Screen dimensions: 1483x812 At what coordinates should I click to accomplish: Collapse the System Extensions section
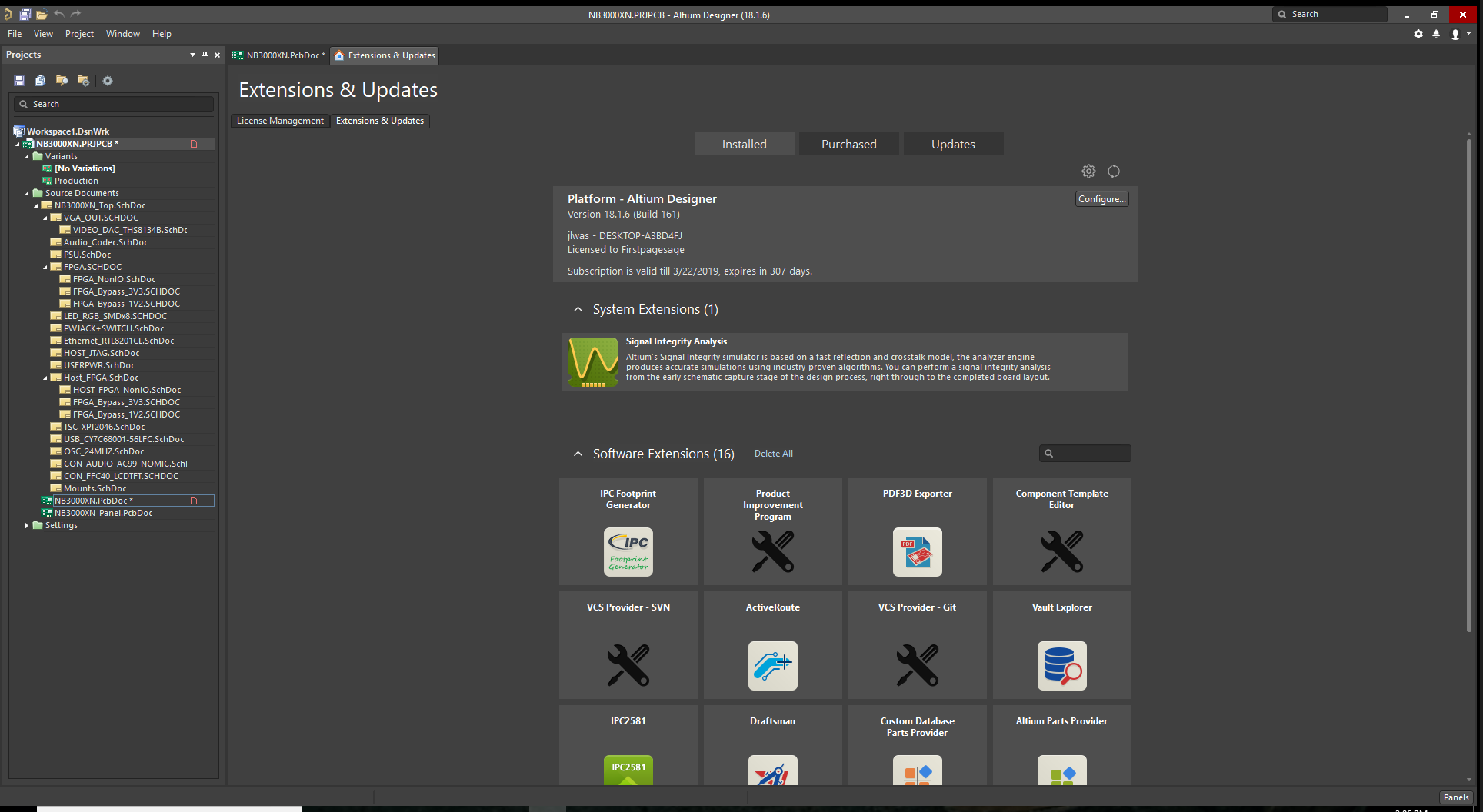pos(578,309)
